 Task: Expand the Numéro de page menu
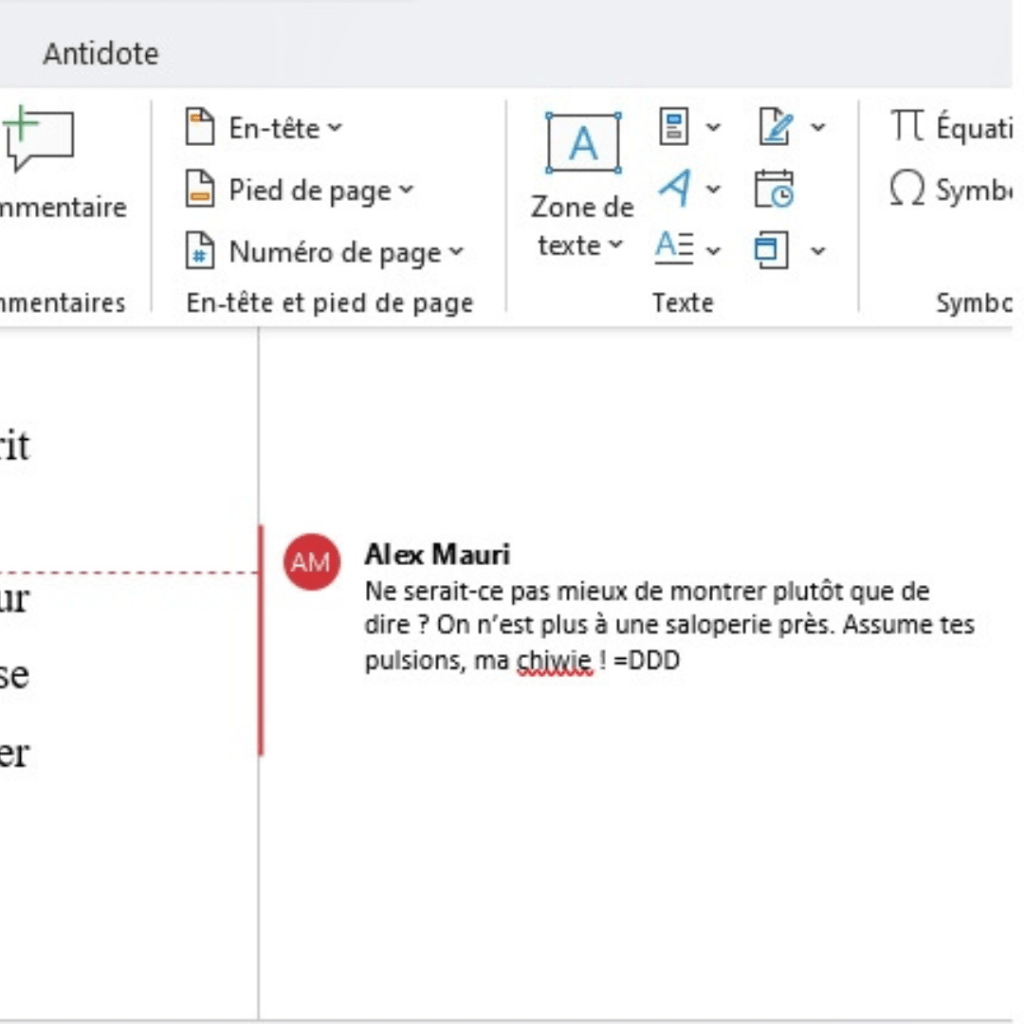click(456, 253)
